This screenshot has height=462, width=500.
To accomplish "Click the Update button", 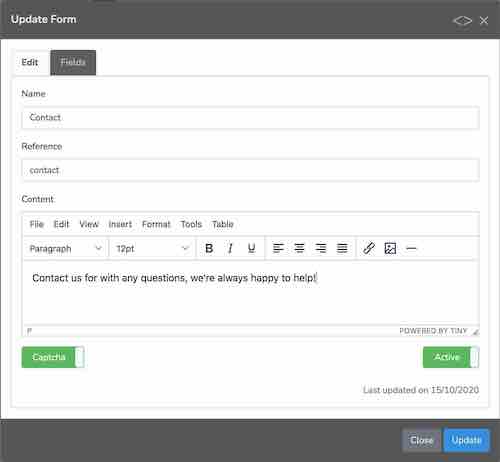I will click(466, 440).
